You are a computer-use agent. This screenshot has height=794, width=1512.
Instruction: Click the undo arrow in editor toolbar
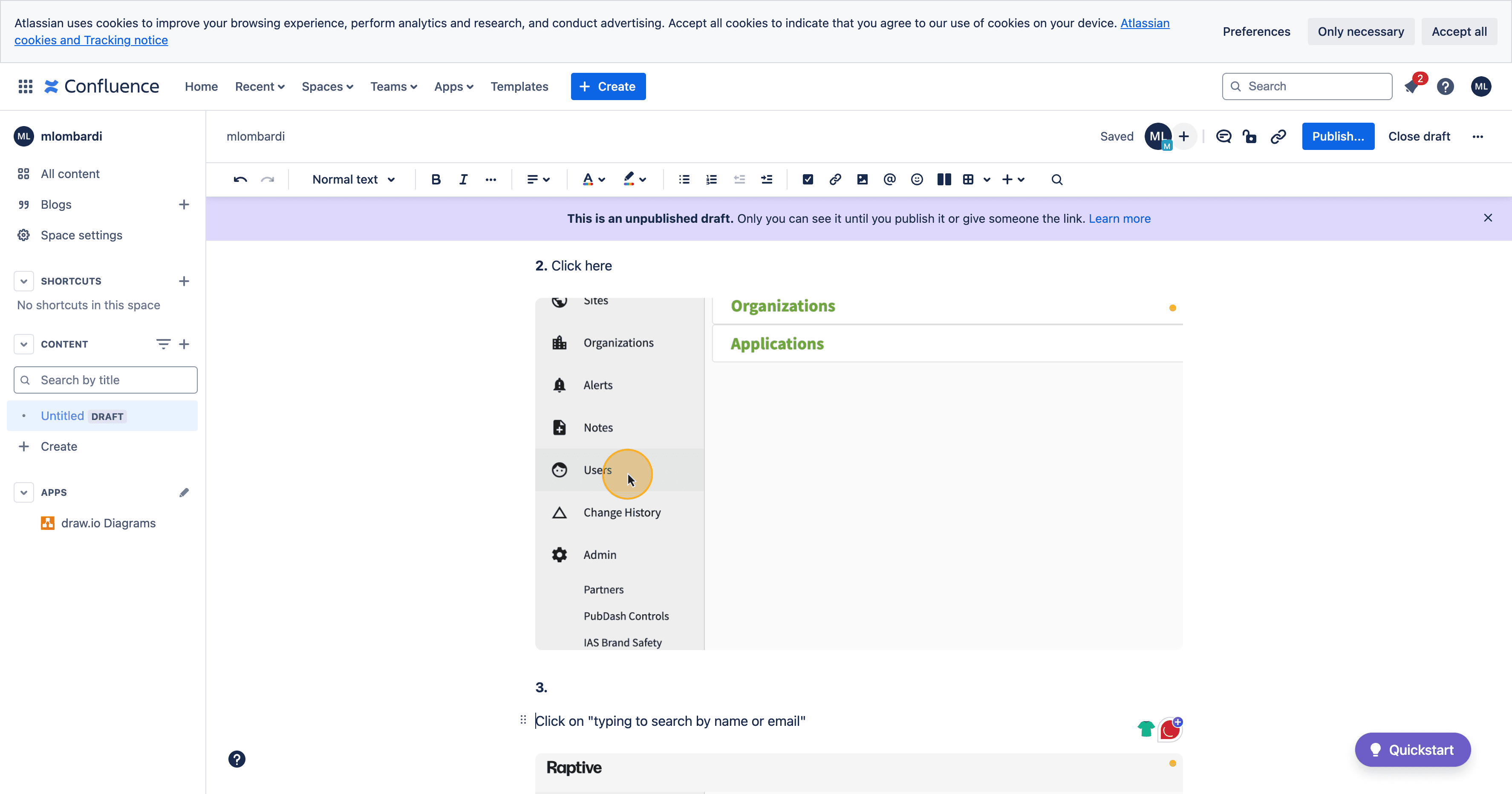[240, 180]
